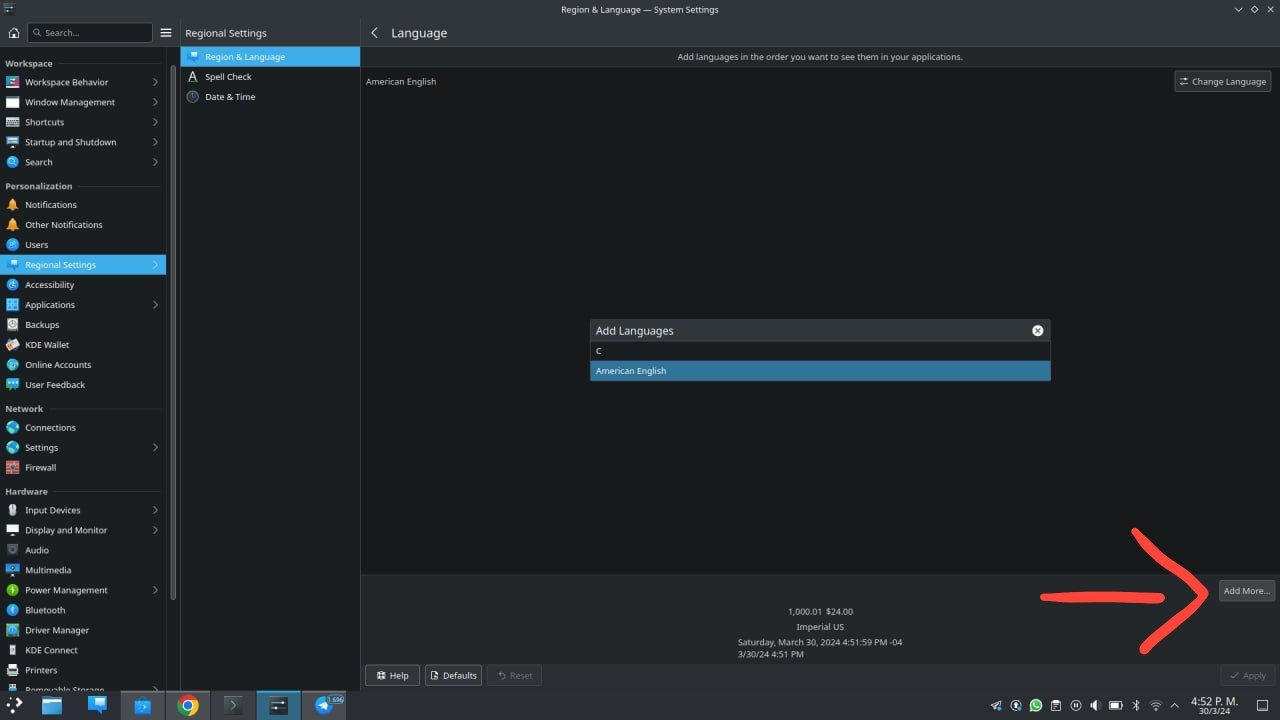Open Backups settings
The image size is (1280, 720).
click(x=83, y=325)
